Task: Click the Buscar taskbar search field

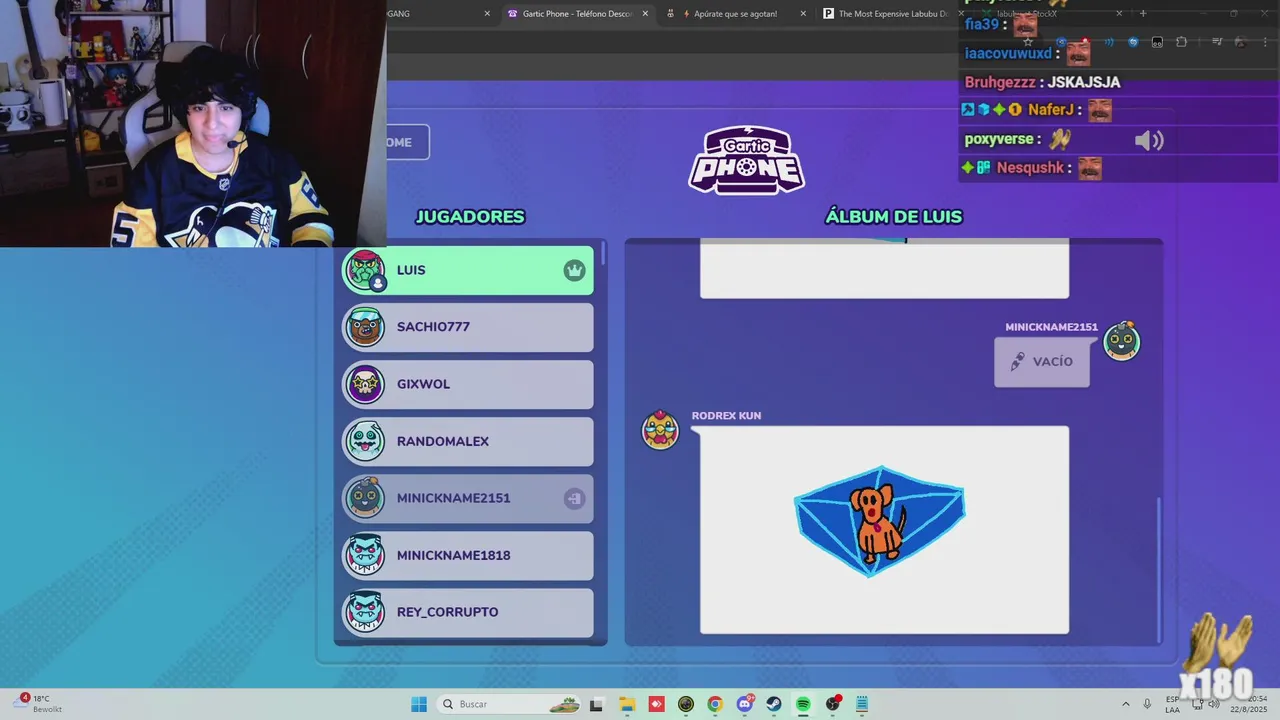Action: (510, 704)
